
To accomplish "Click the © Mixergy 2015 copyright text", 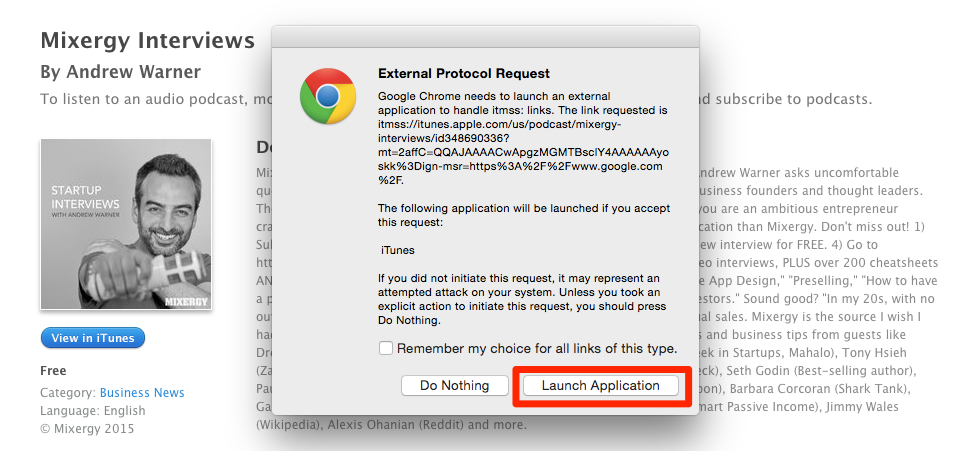I will click(x=87, y=429).
